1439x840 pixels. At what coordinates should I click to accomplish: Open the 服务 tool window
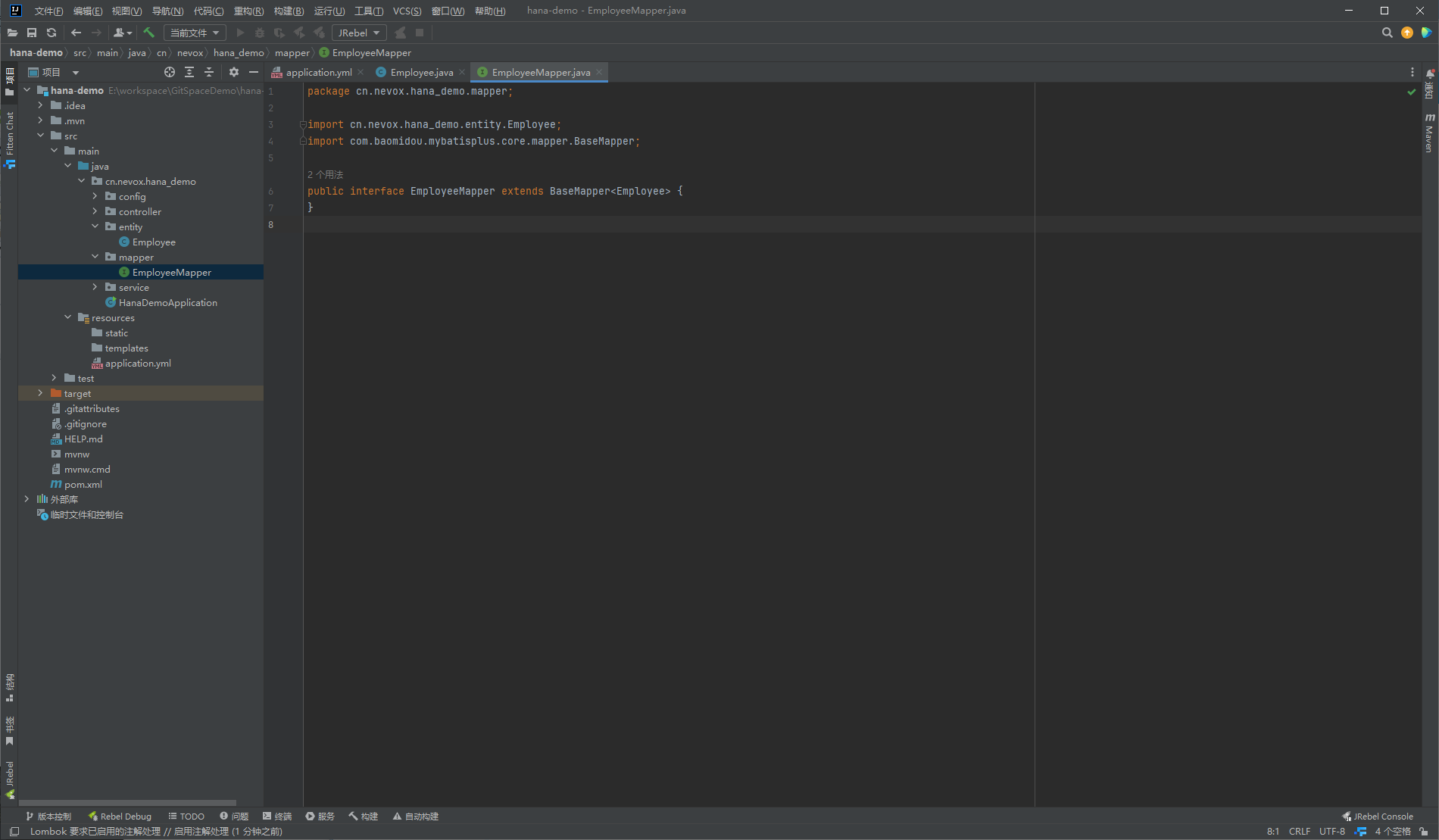tap(320, 816)
